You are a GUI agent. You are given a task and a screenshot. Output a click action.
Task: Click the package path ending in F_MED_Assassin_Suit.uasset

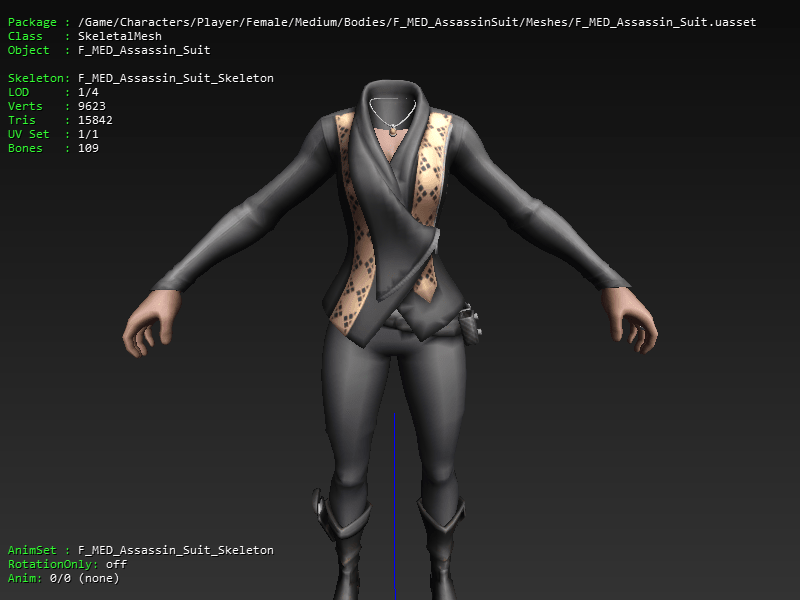[417, 22]
